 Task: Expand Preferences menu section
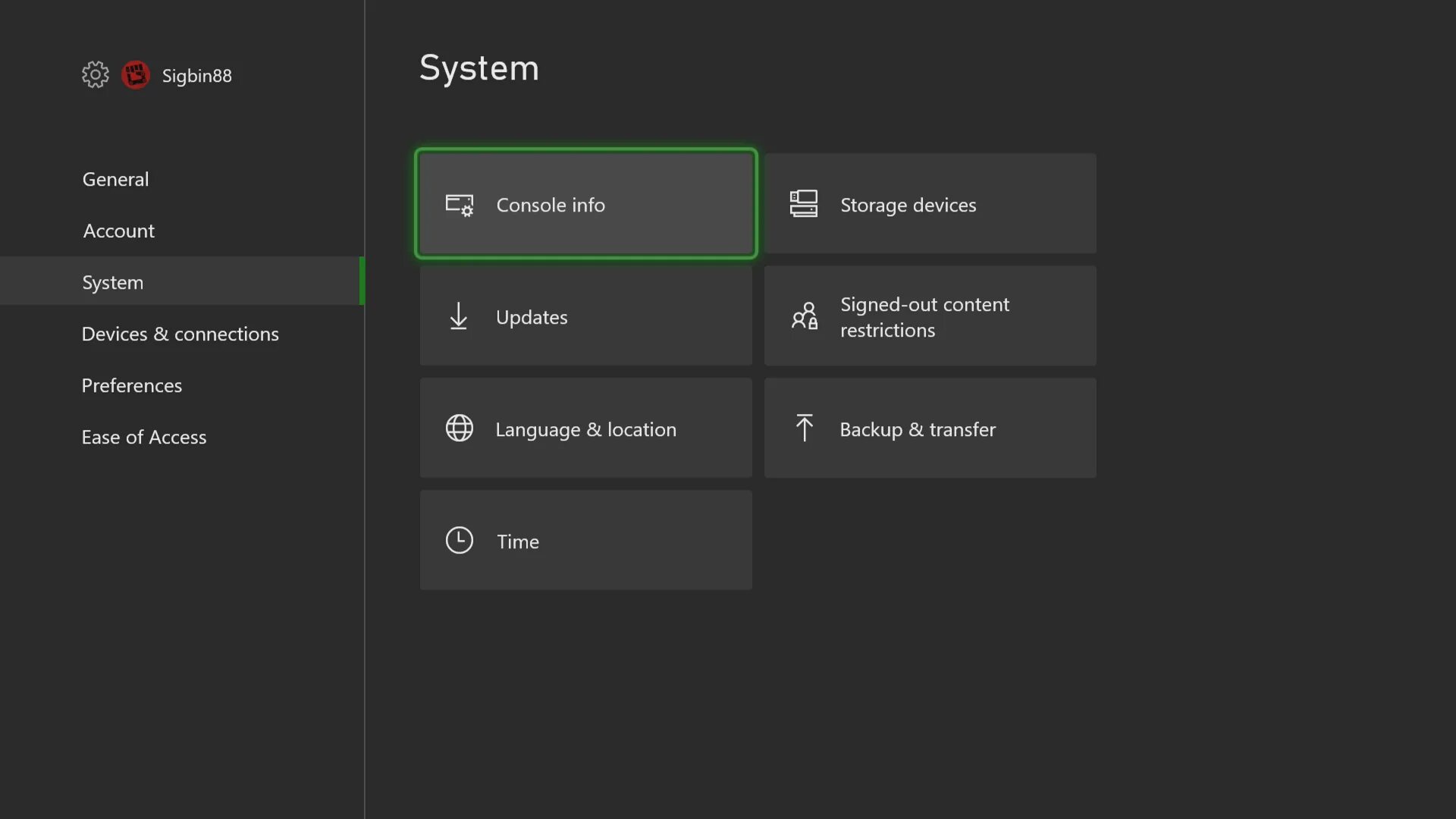click(132, 385)
